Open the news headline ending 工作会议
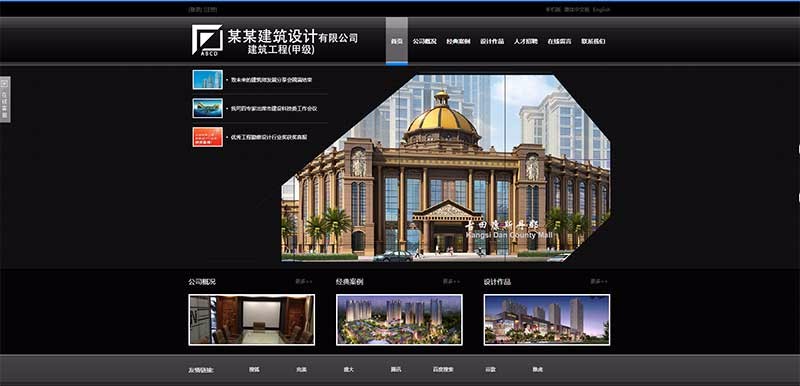 (274, 109)
